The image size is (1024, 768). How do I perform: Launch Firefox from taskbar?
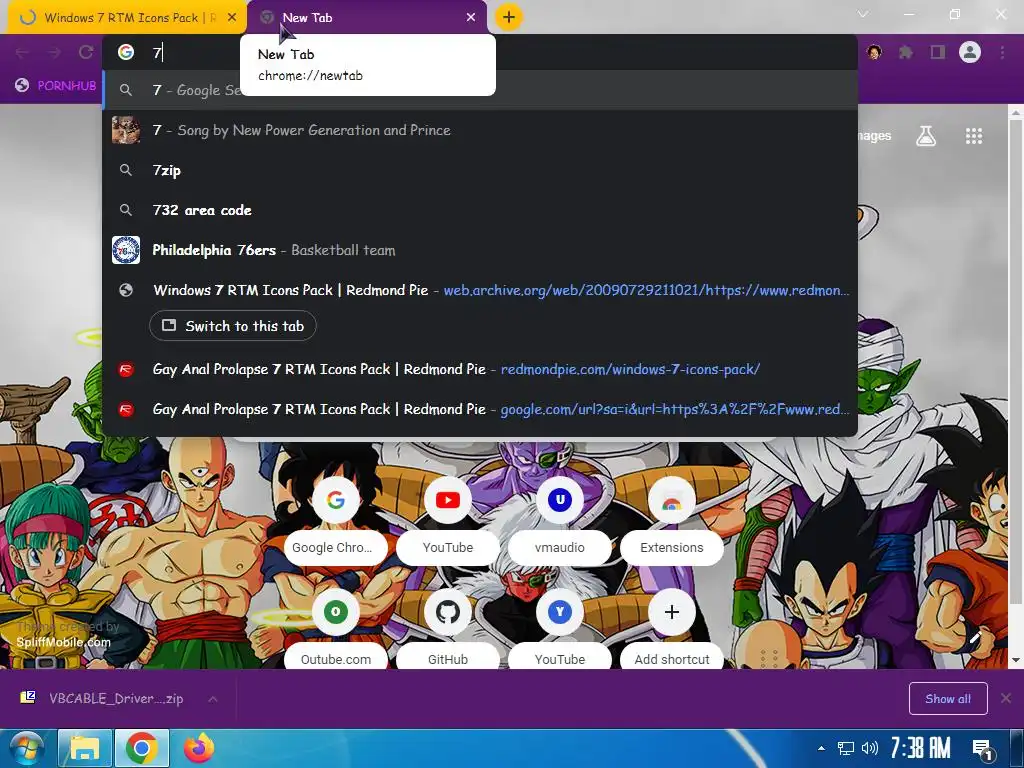point(199,748)
